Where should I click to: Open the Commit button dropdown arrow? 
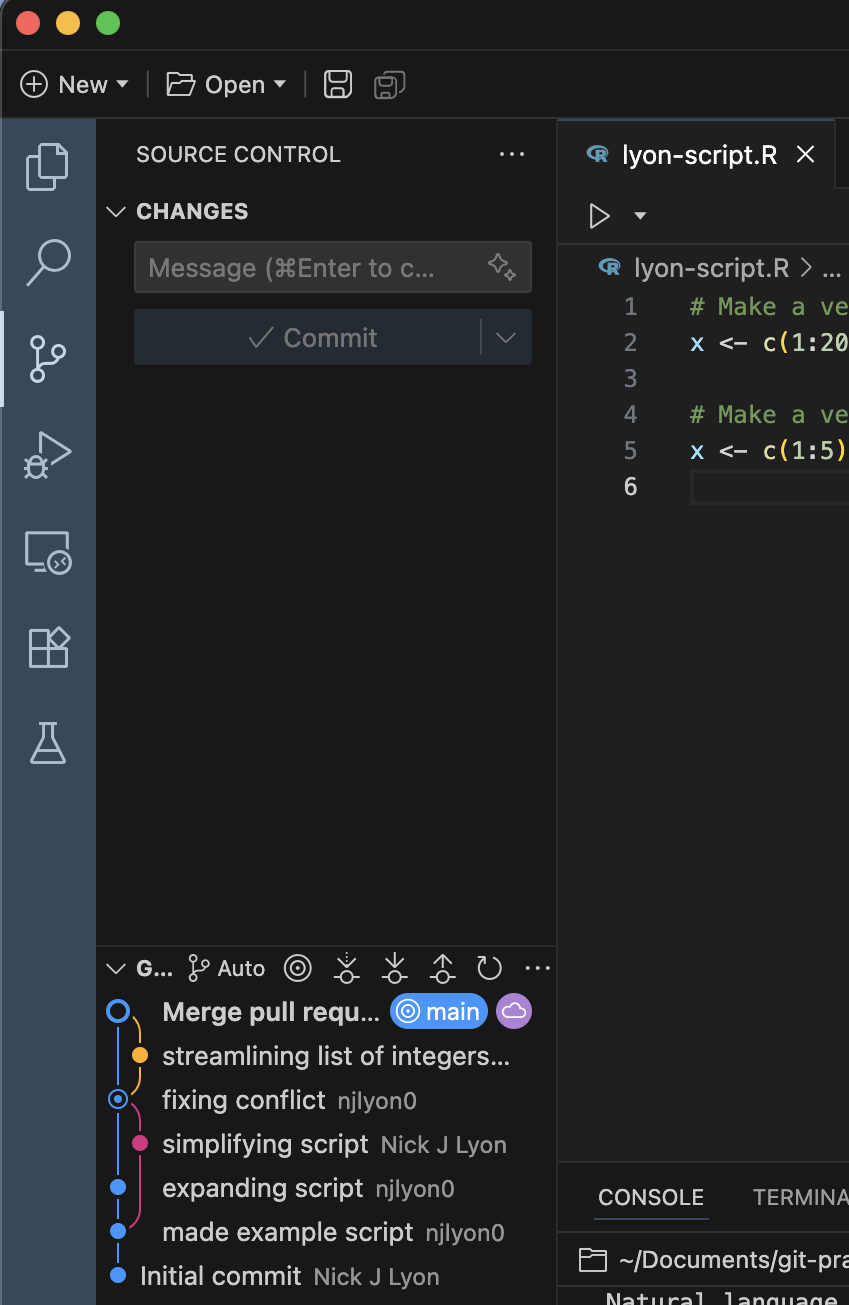coord(505,337)
